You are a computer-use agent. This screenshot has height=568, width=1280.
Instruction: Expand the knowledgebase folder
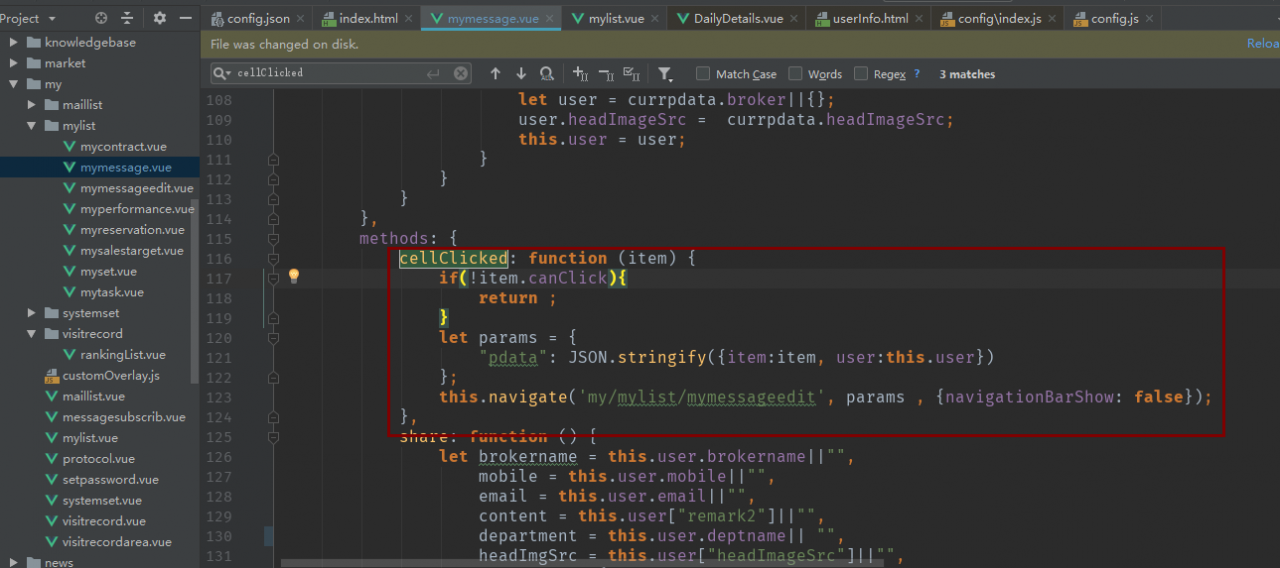pos(13,42)
